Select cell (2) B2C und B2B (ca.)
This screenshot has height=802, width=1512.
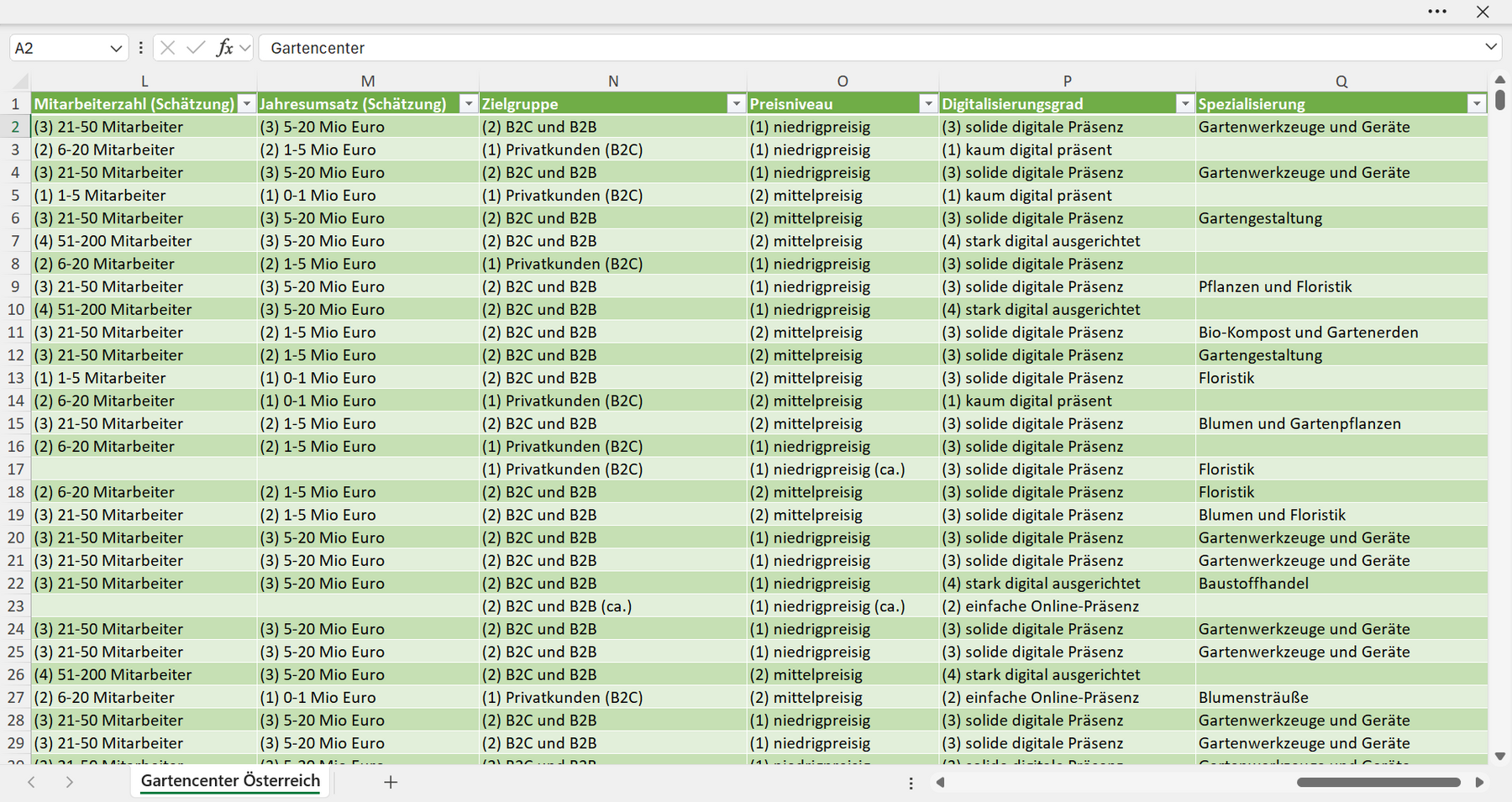click(613, 606)
